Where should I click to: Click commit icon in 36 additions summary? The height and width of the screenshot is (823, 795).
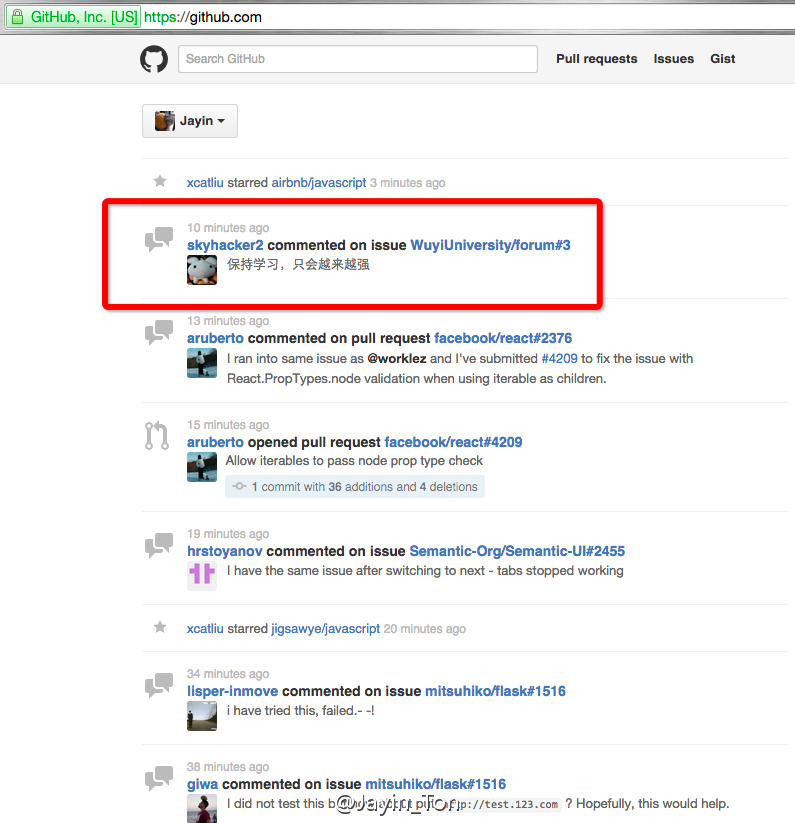pyautogui.click(x=239, y=487)
